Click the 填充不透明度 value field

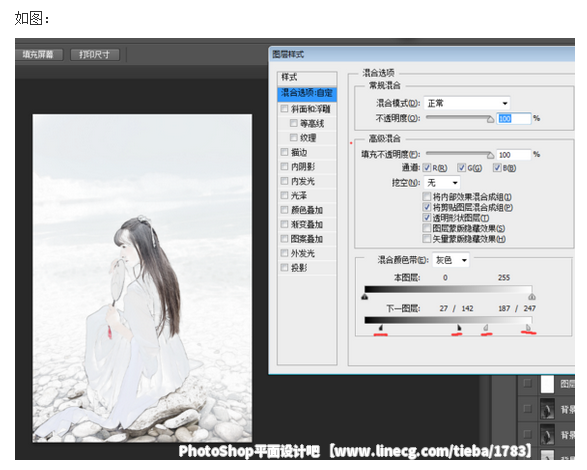514,155
